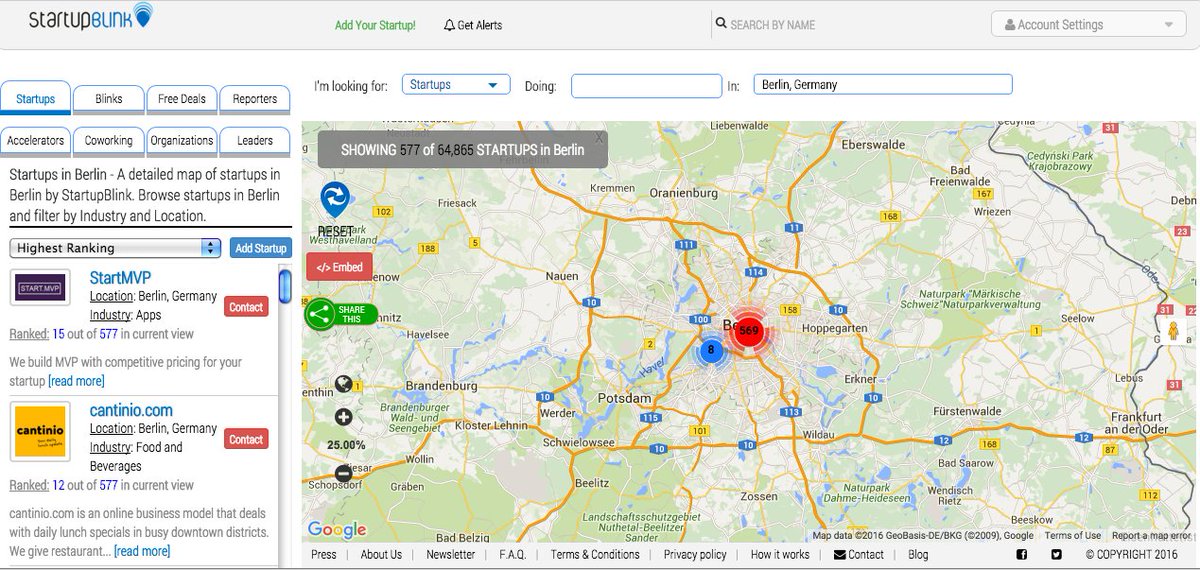Open the Facebook icon in footer
Image resolution: width=1200 pixels, height=570 pixels.
[1022, 555]
